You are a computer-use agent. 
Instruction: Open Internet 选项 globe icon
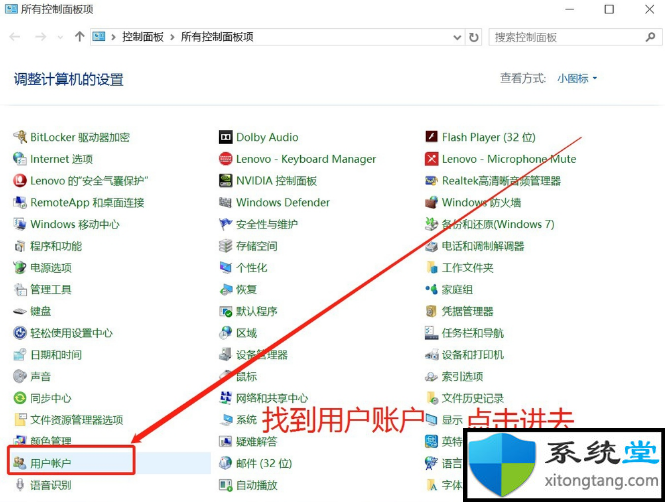click(x=20, y=159)
